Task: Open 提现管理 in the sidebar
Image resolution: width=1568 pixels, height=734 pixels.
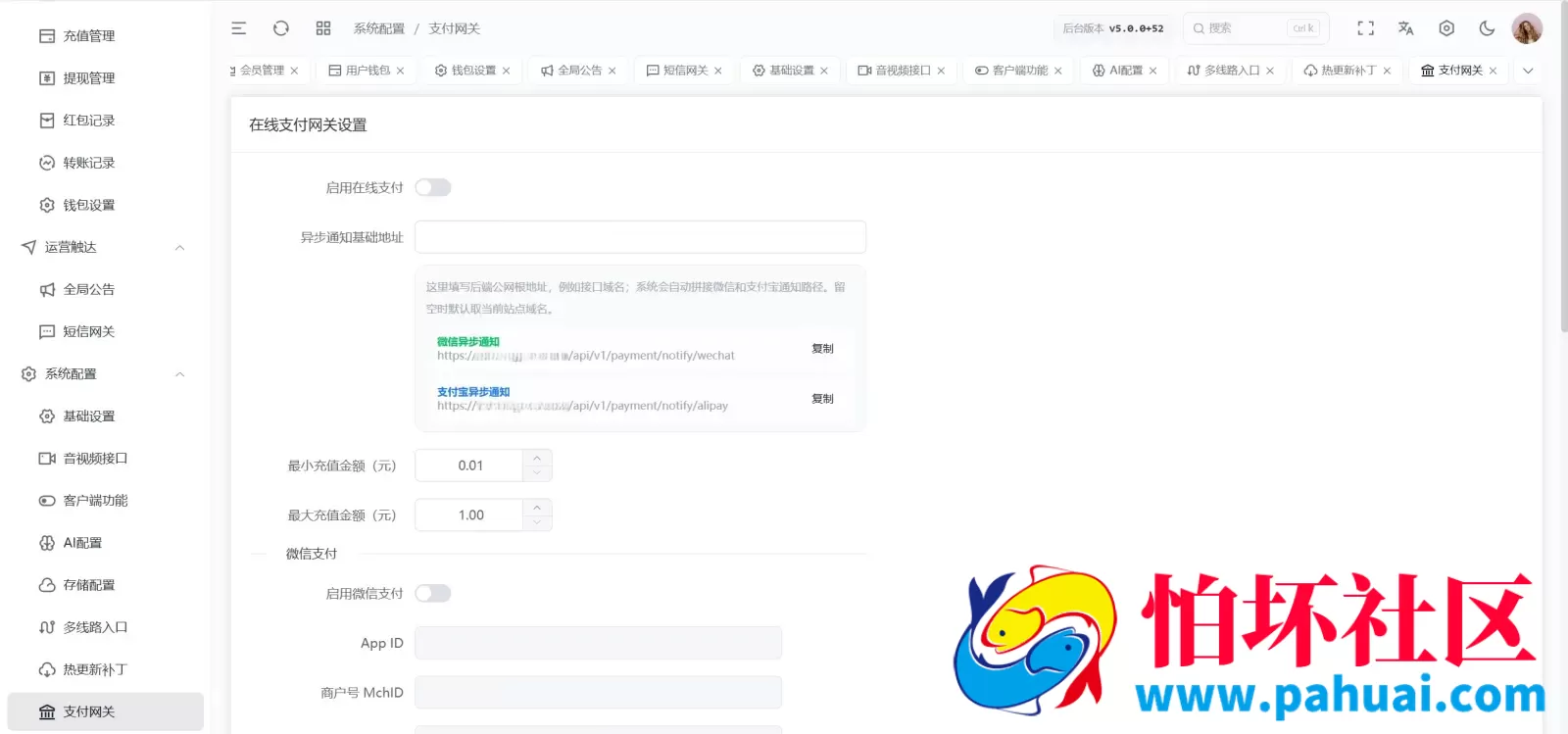Action: tap(105, 78)
